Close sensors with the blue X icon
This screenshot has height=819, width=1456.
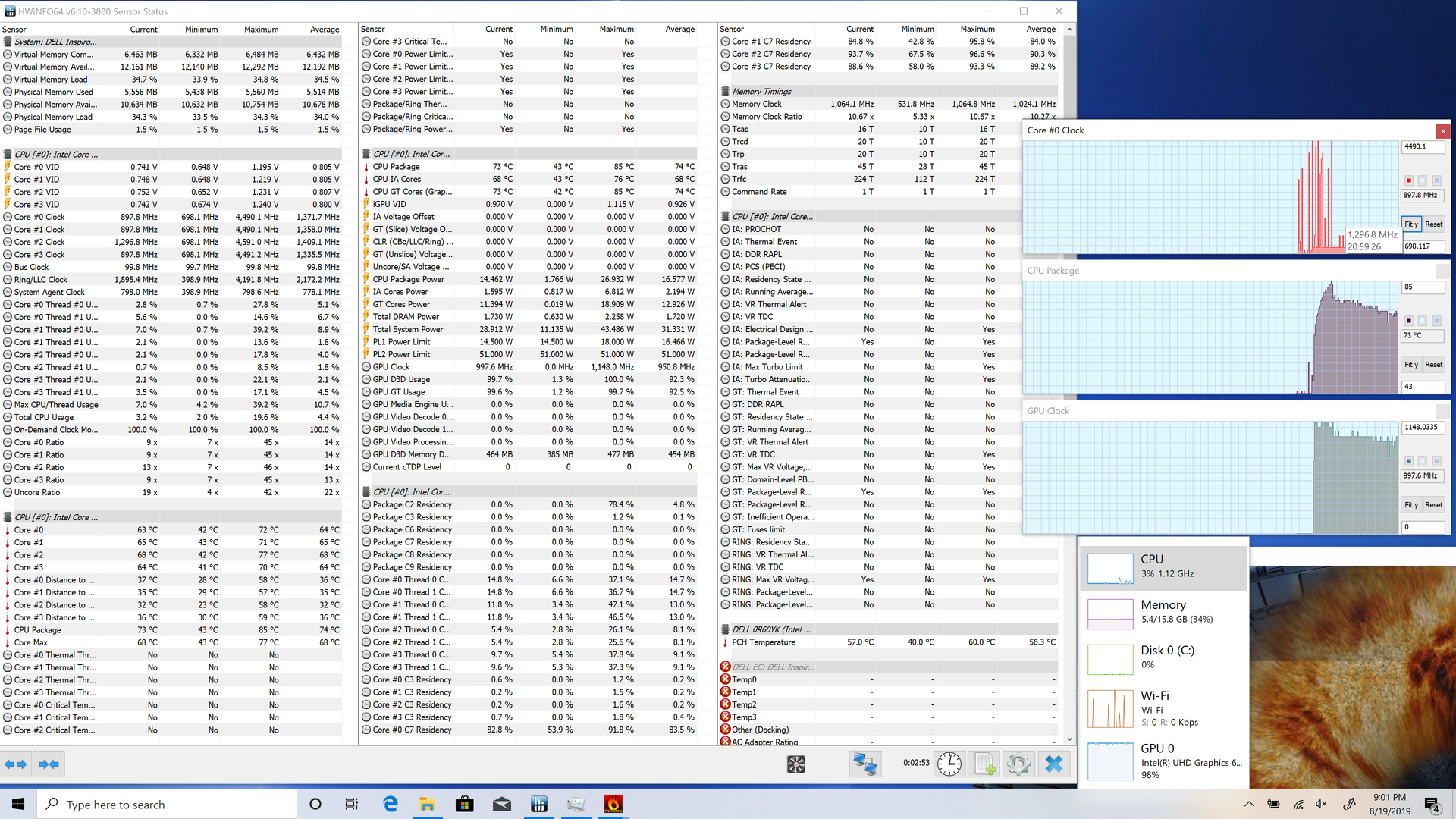[x=1053, y=764]
